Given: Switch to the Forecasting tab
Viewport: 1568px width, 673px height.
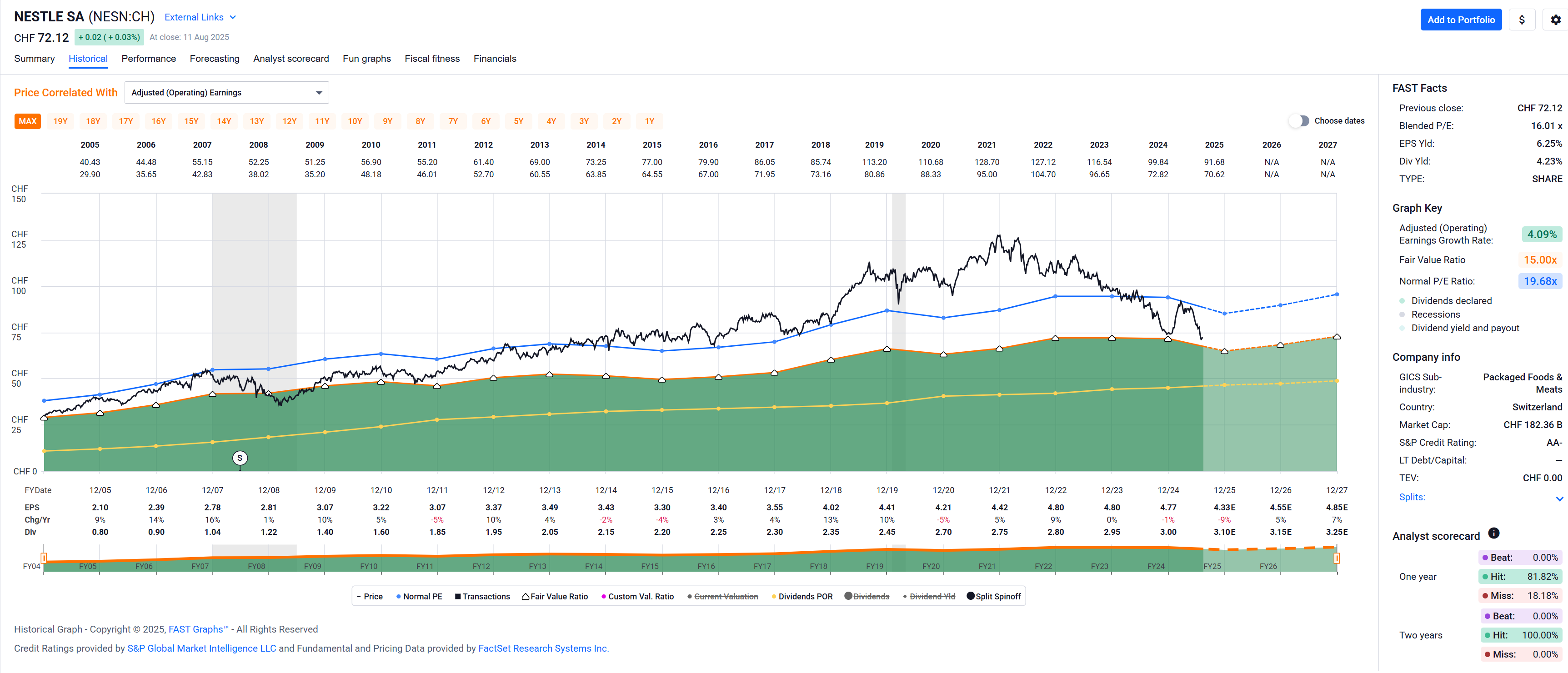Looking at the screenshot, I should coord(214,59).
